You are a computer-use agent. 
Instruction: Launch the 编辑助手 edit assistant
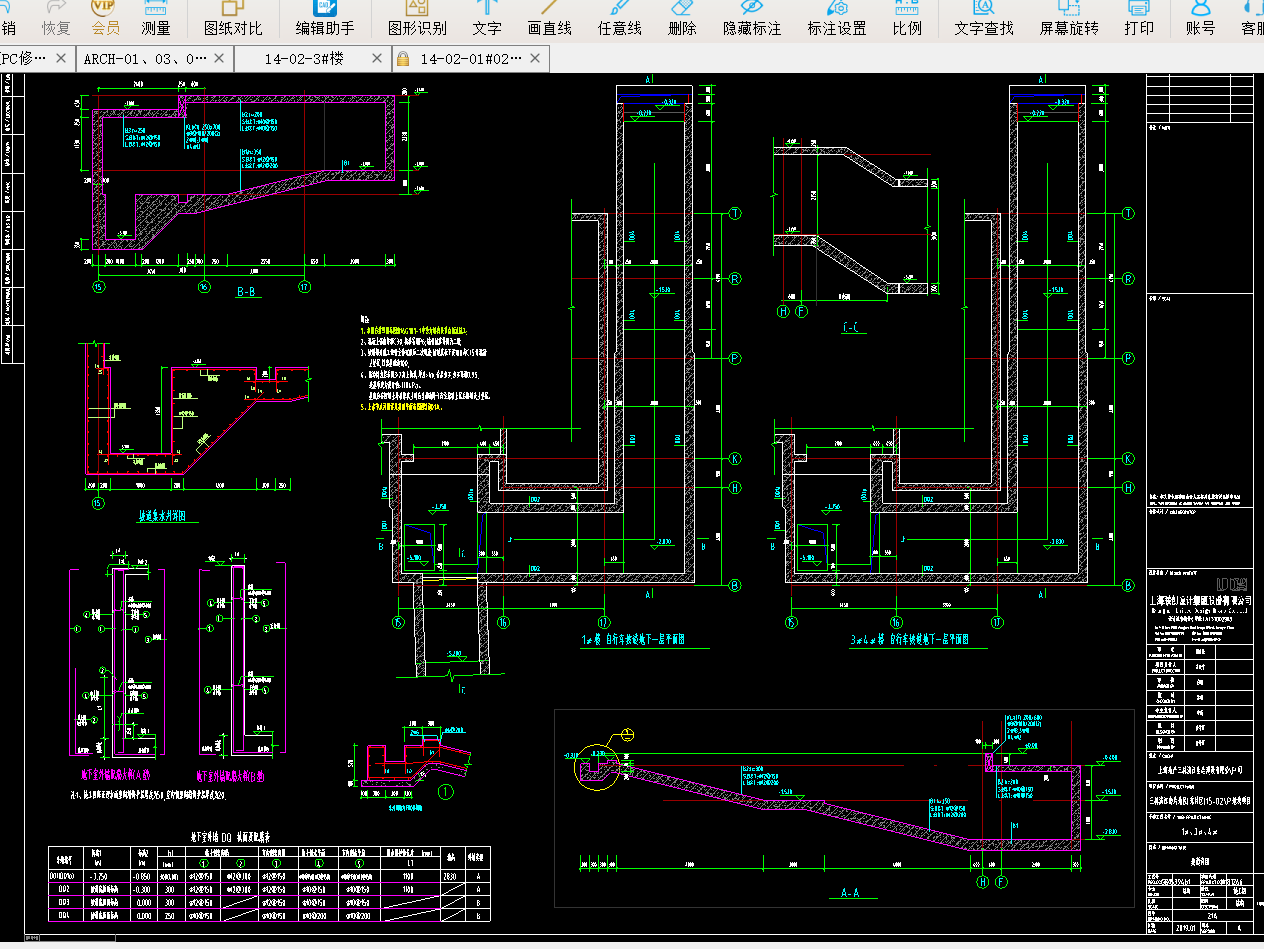coord(324,19)
